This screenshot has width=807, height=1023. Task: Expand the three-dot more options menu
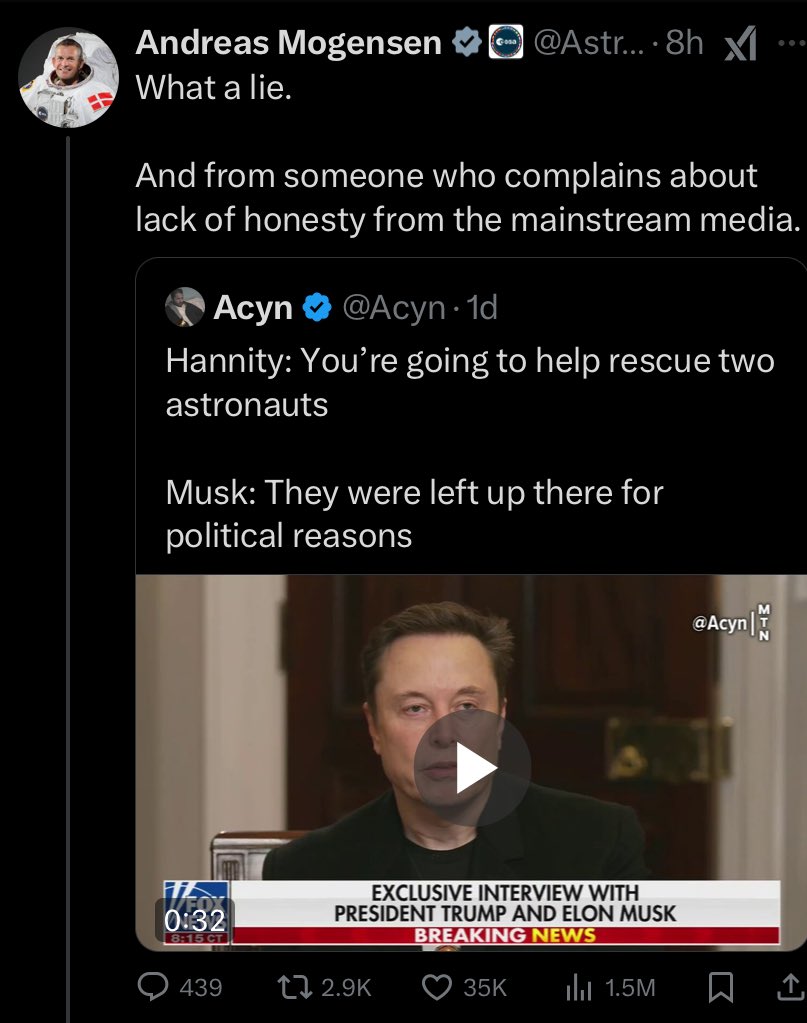(788, 44)
